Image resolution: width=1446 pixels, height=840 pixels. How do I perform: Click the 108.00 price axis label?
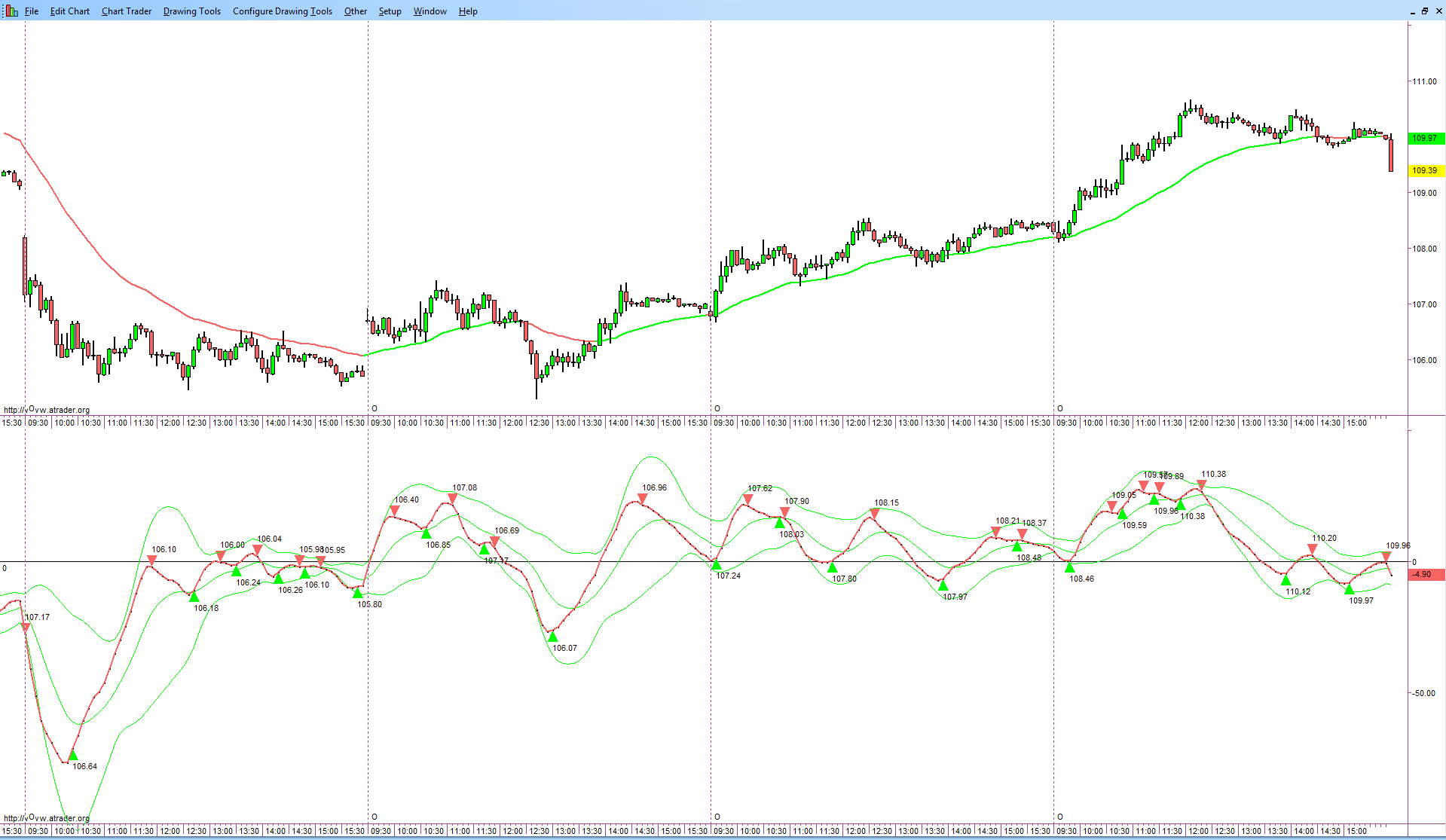click(1424, 249)
